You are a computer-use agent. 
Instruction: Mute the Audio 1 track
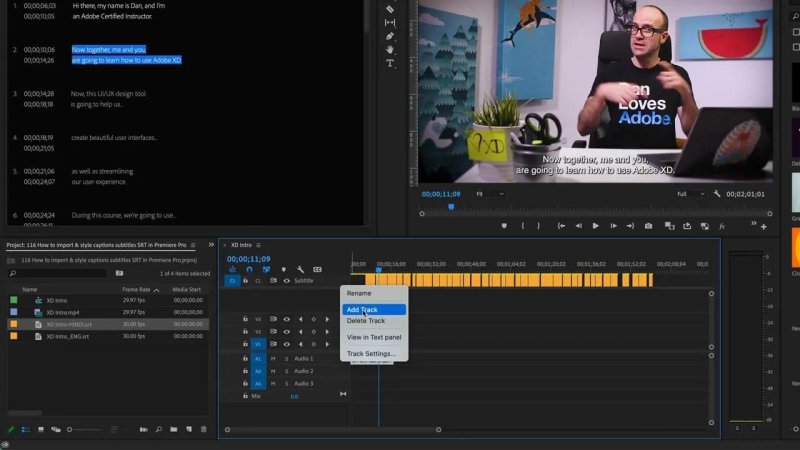pos(273,359)
